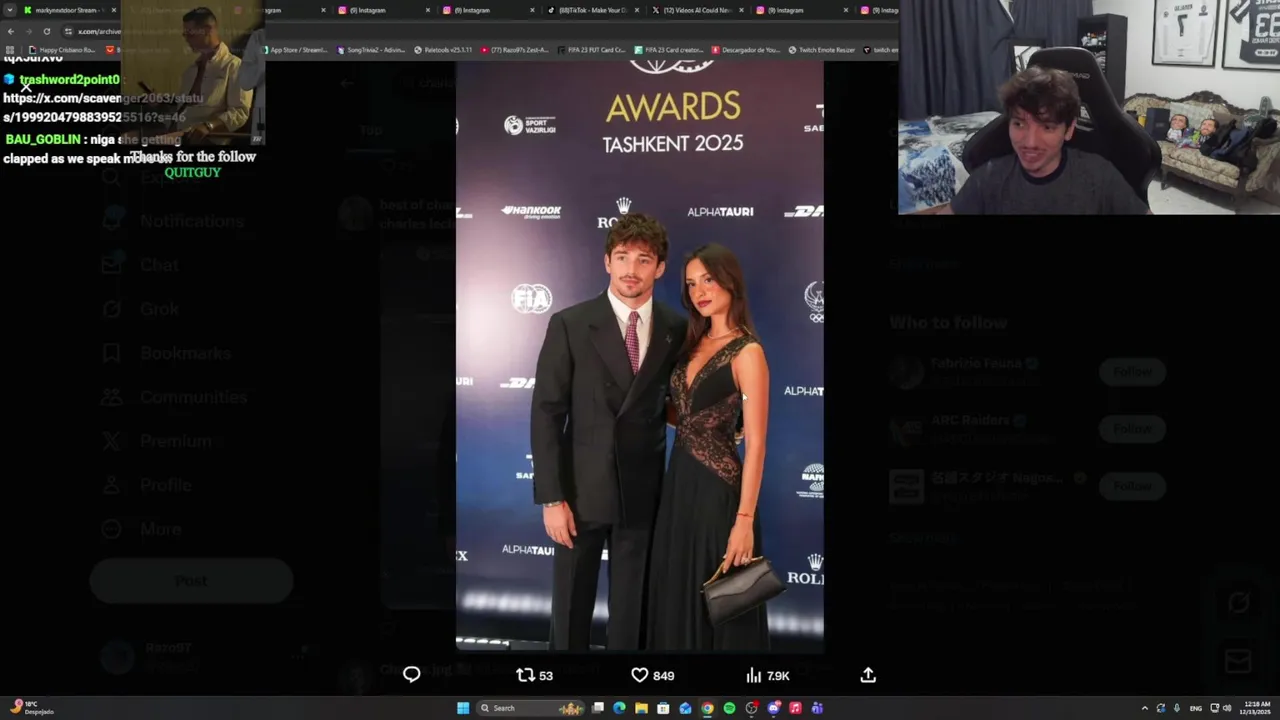Show hidden system tray icons
This screenshot has height=720, width=1280.
point(1145,708)
